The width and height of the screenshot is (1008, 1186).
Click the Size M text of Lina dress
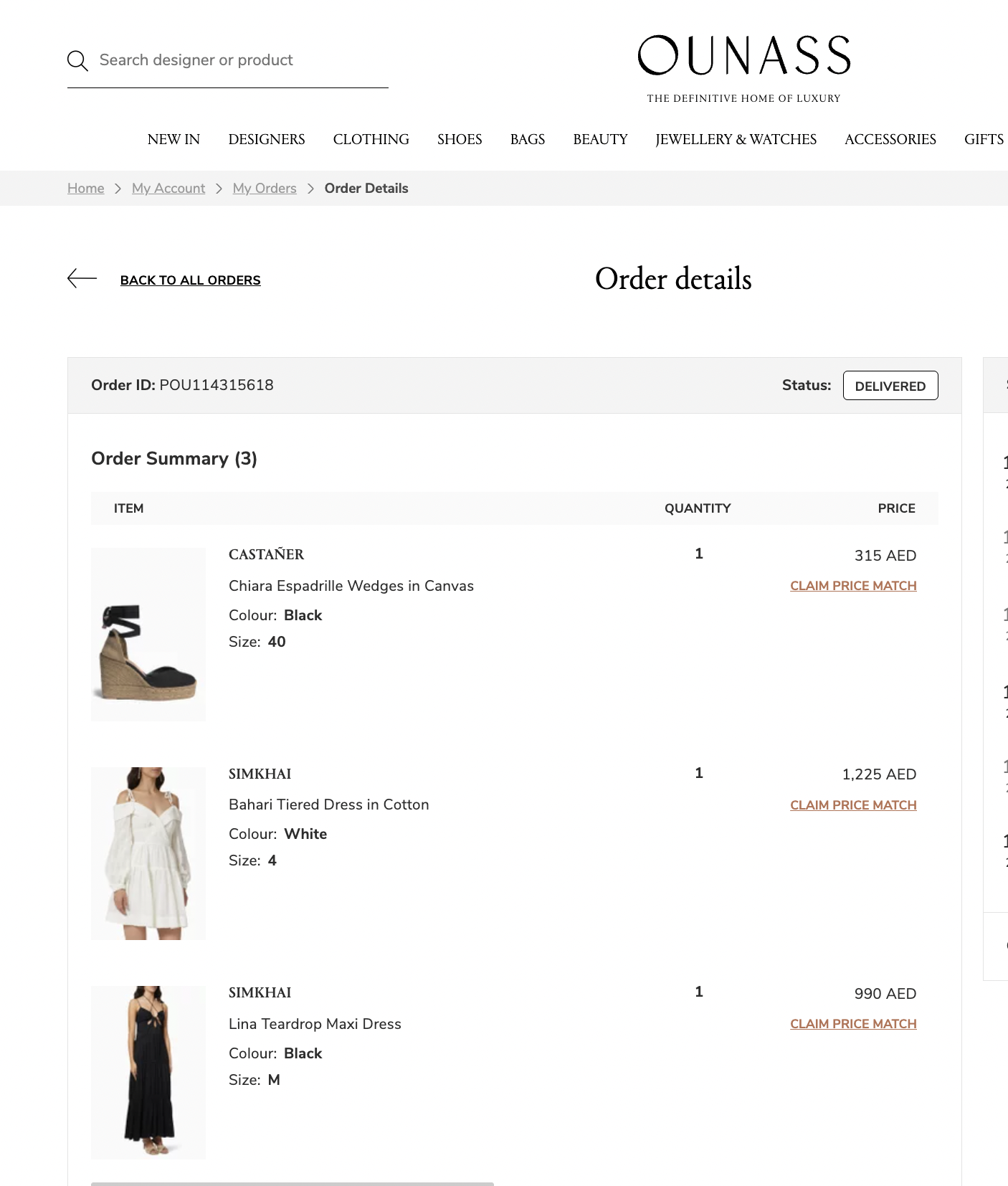pos(255,1080)
